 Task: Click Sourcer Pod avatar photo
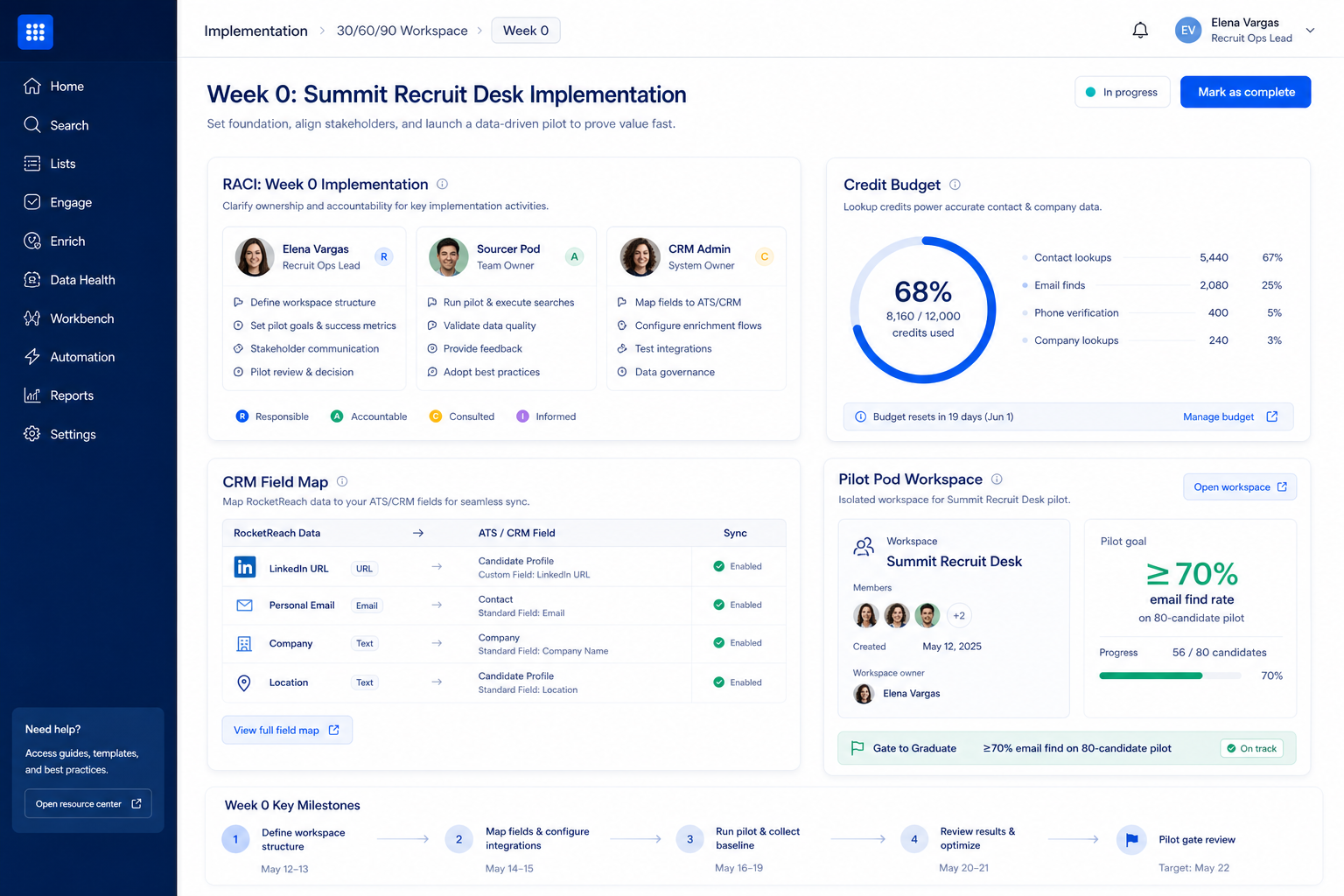(449, 257)
